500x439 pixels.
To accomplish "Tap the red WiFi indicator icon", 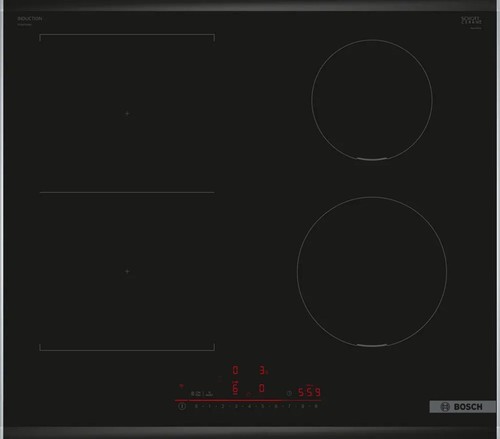I will pyautogui.click(x=181, y=386).
